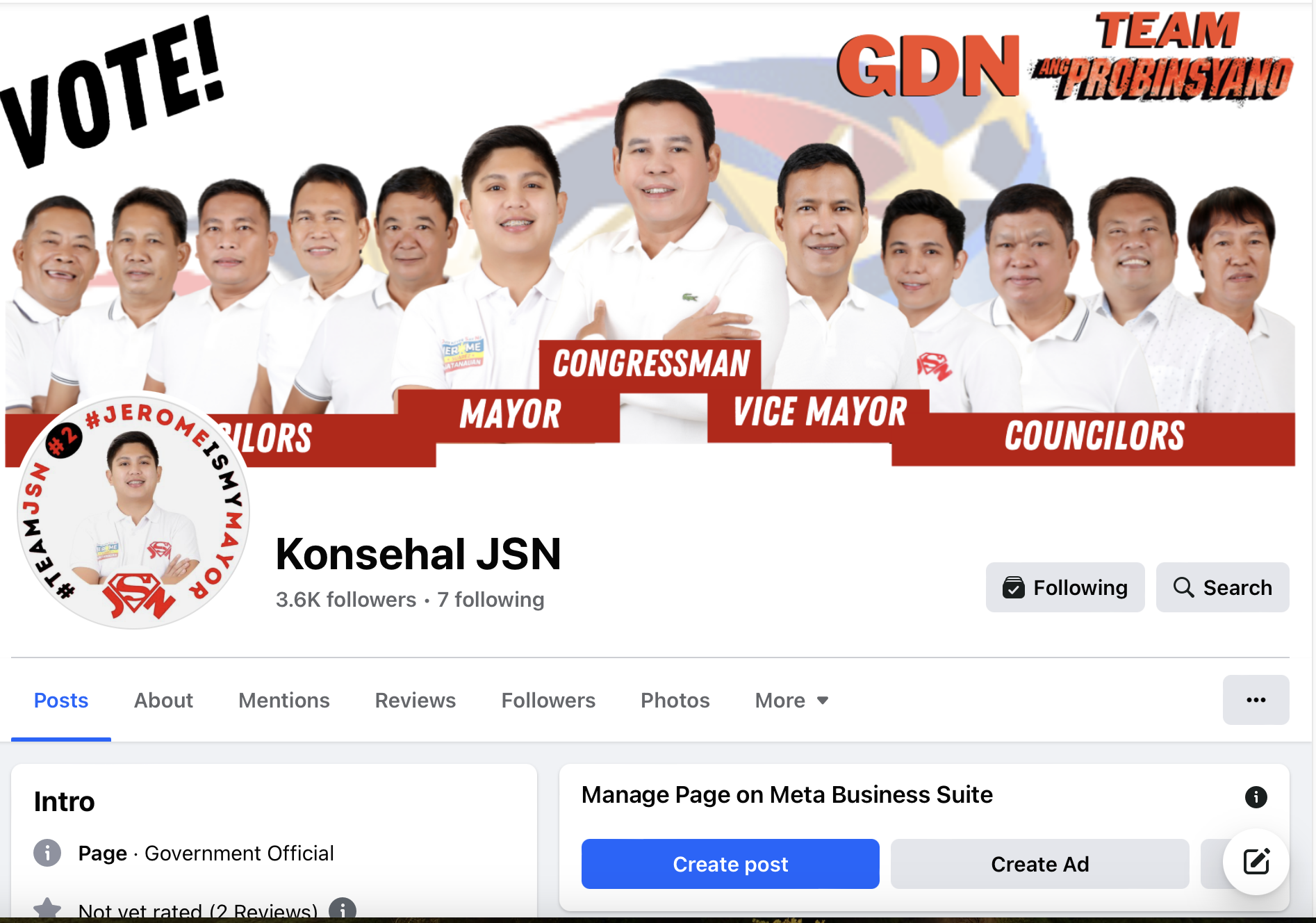This screenshot has width=1316, height=923.
Task: Click the floating compose message pencil icon
Action: 1256,862
